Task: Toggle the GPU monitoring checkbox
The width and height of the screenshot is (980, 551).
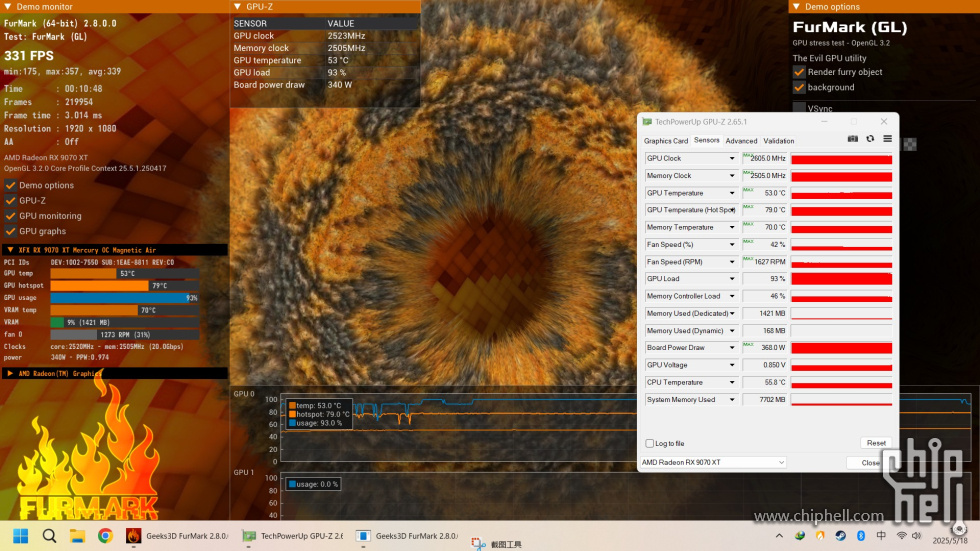Action: 11,216
